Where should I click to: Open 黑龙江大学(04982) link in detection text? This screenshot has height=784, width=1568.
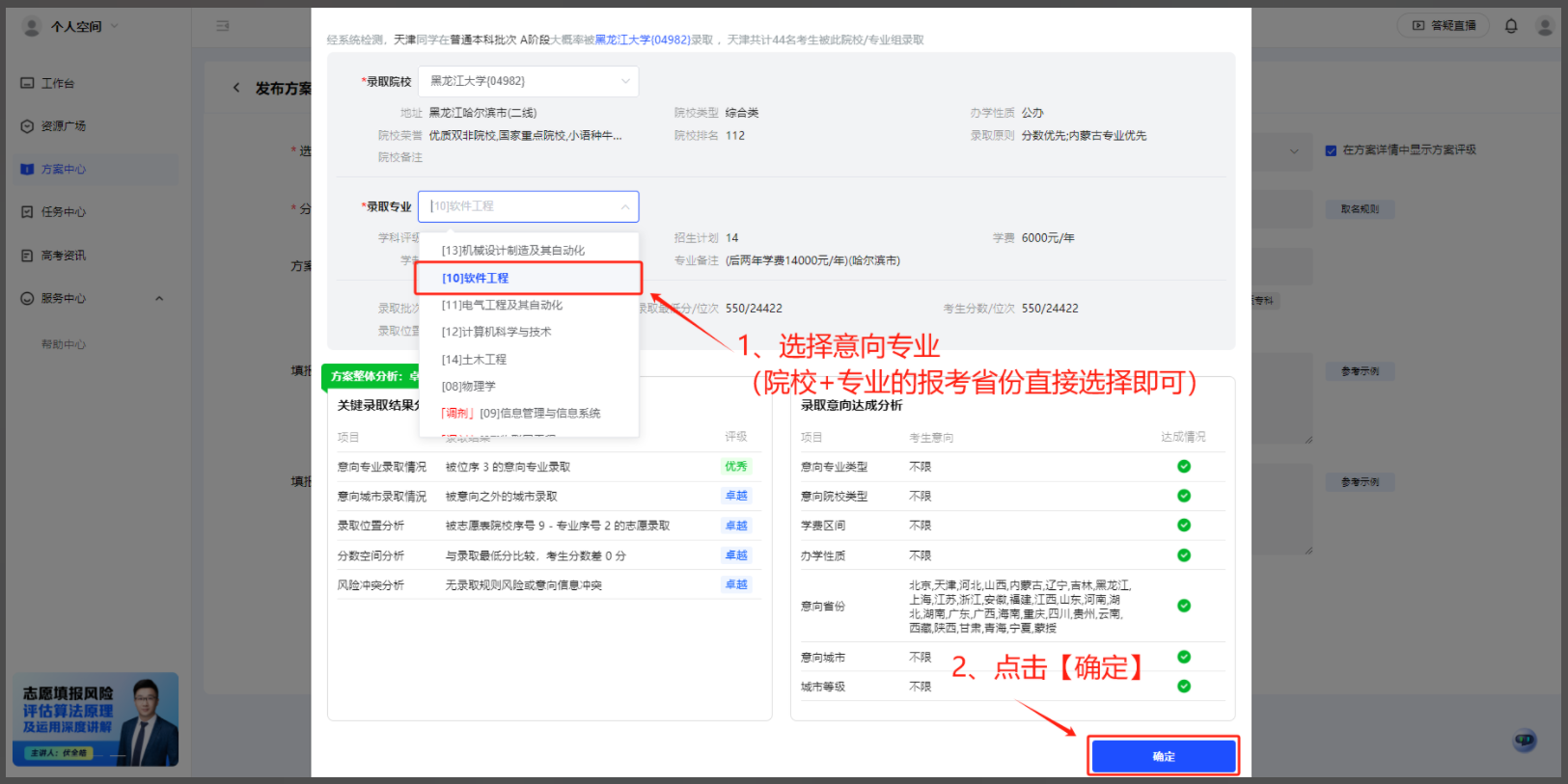coord(642,40)
